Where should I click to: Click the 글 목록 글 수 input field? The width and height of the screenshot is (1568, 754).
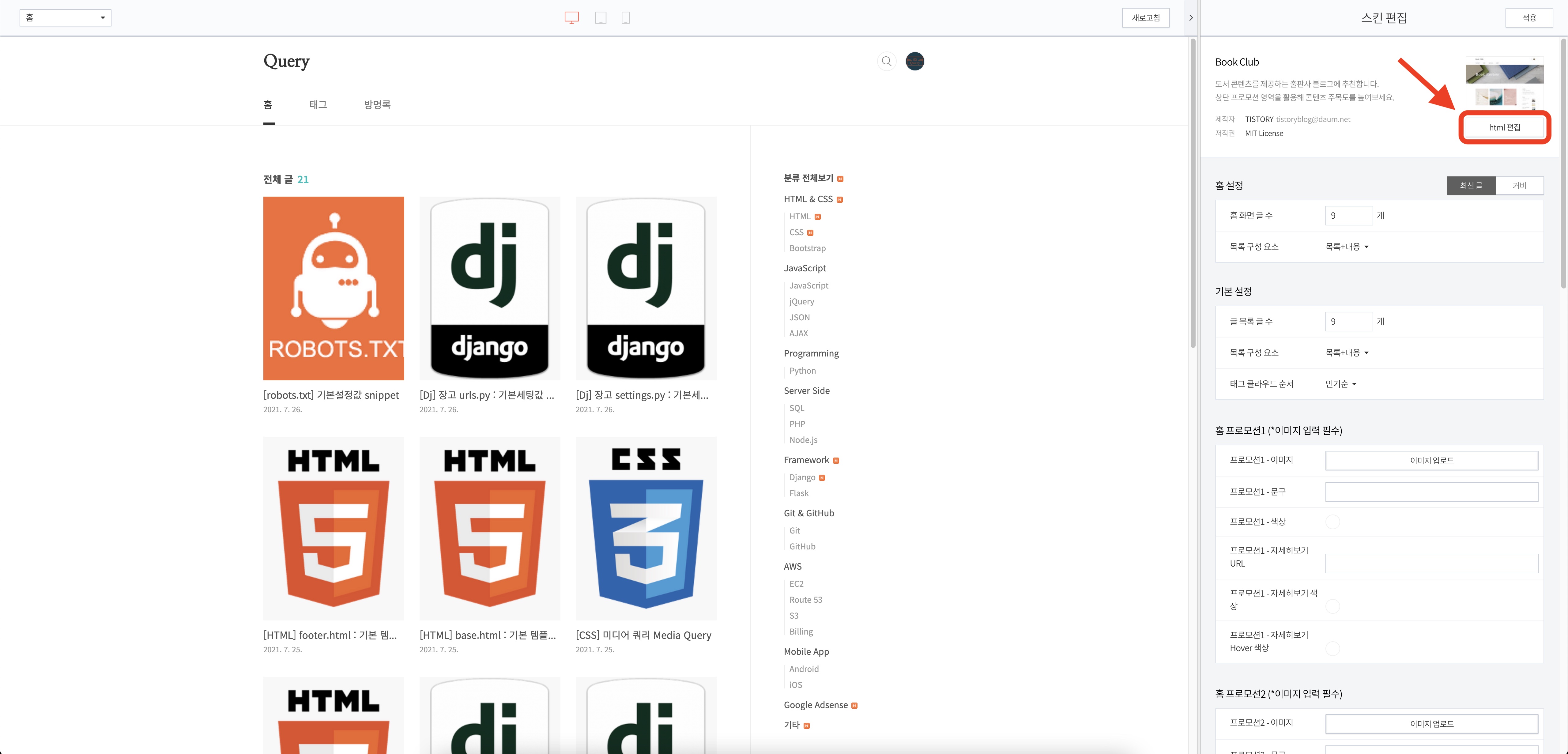[x=1348, y=321]
